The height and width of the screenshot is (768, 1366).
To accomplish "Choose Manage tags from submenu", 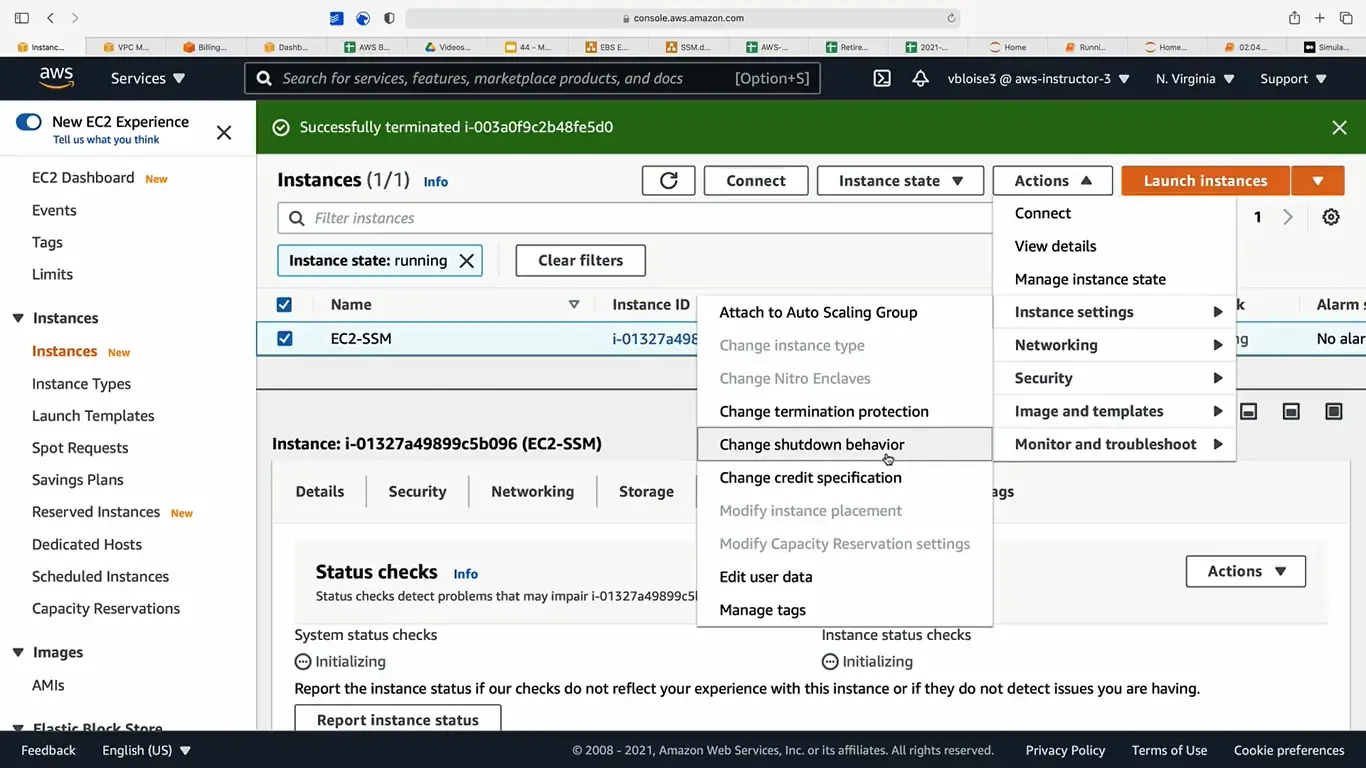I will 845,610.
